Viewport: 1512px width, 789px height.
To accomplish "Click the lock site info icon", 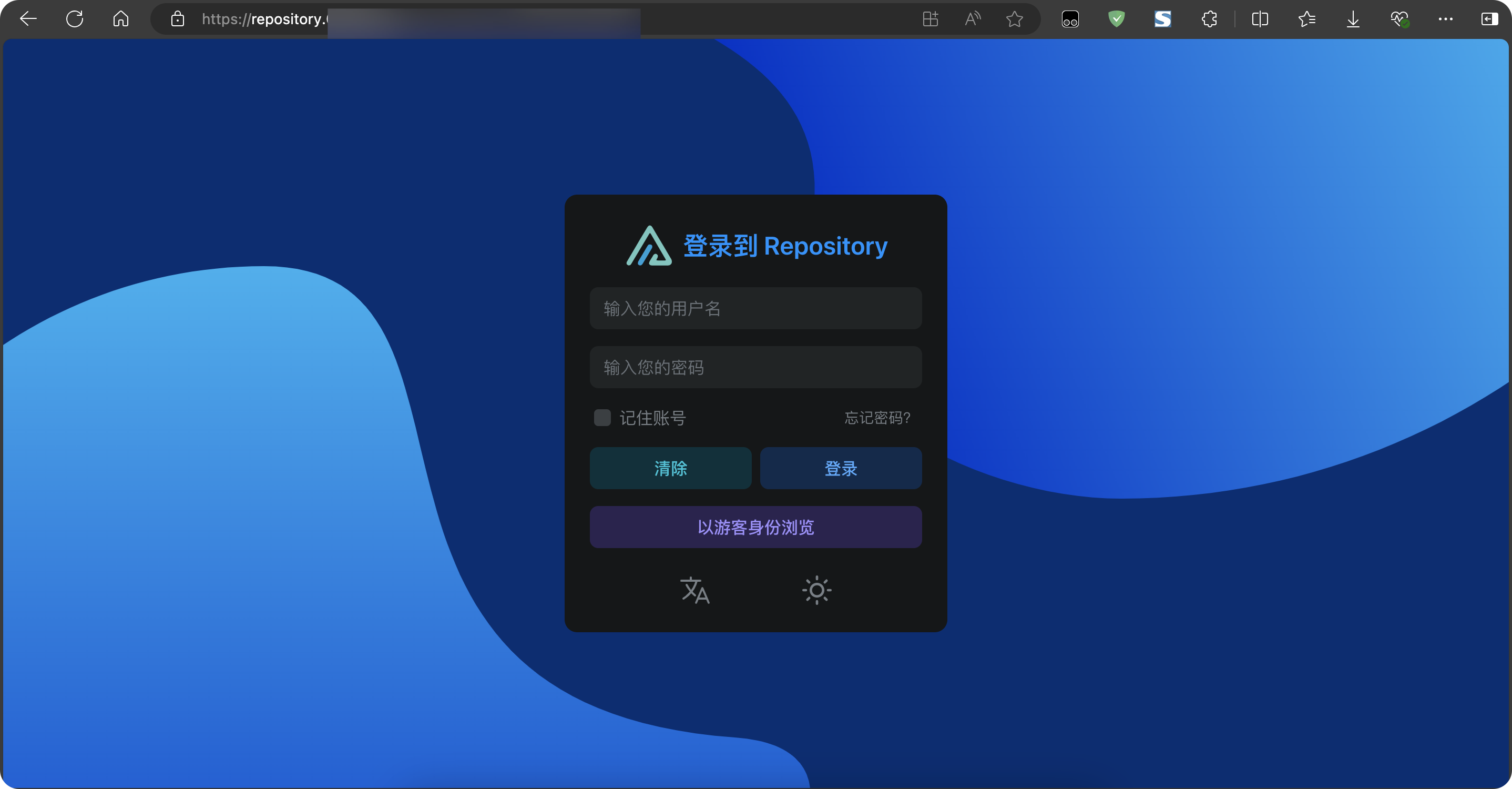I will point(177,19).
